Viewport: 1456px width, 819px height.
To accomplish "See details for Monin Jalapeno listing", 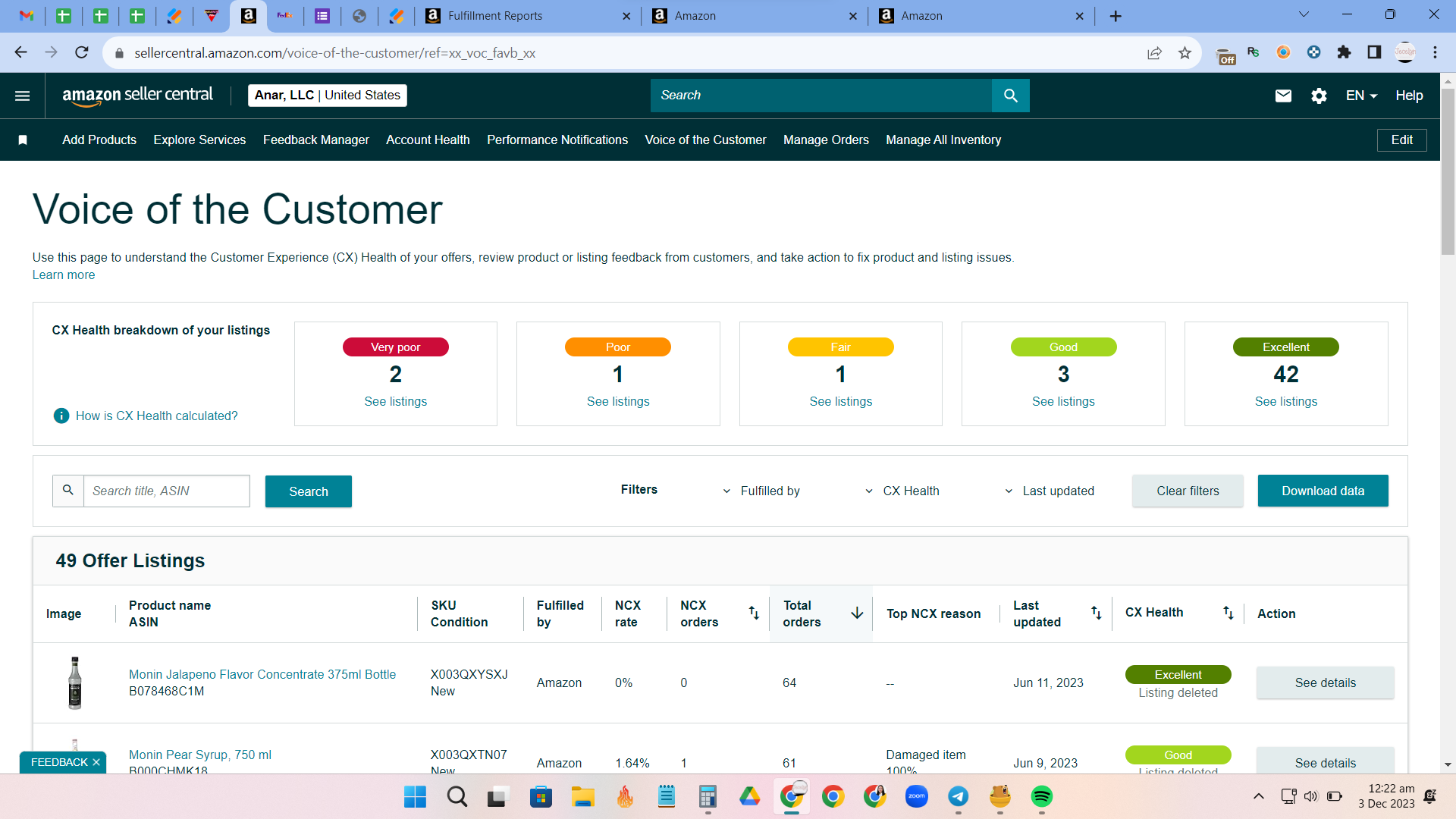I will 1325,682.
